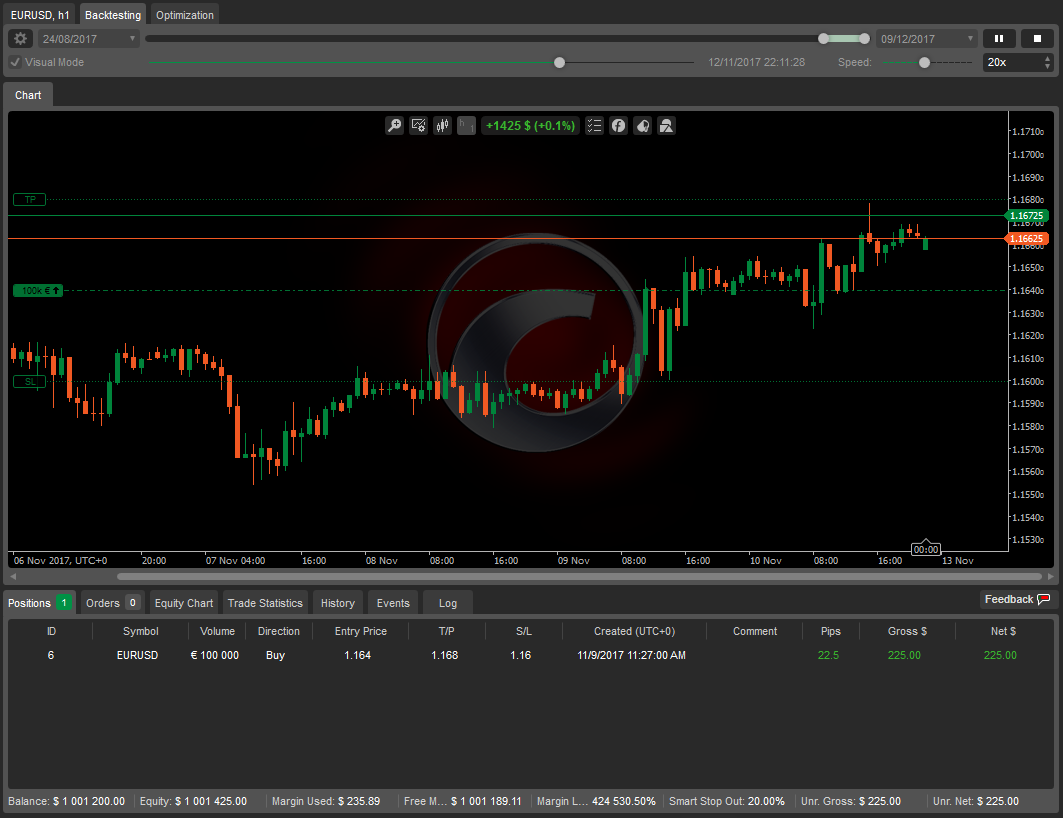Image resolution: width=1063 pixels, height=818 pixels.
Task: Switch to the Optimization tab
Action: (x=184, y=15)
